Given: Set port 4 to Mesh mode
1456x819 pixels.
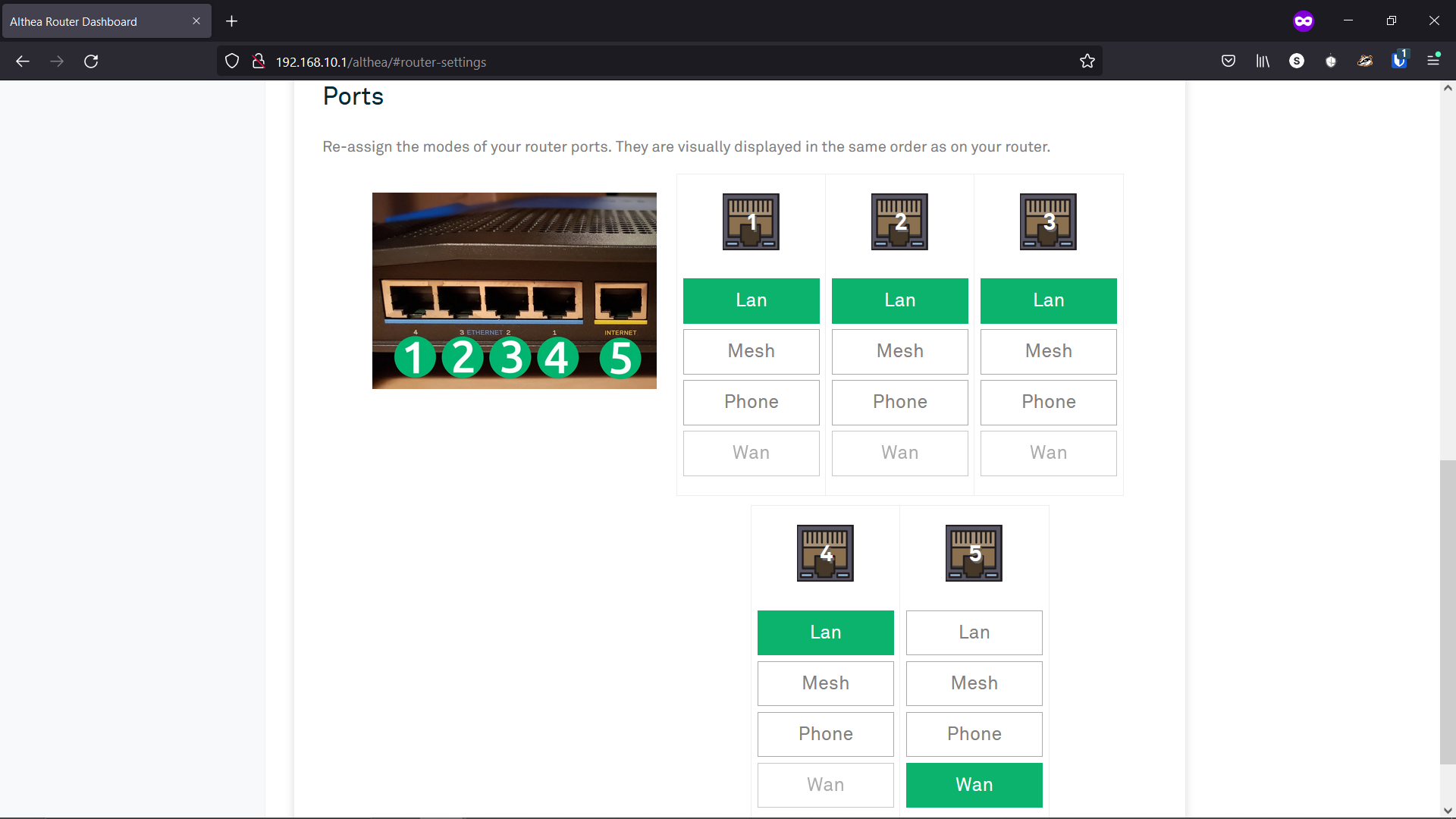Looking at the screenshot, I should point(825,684).
